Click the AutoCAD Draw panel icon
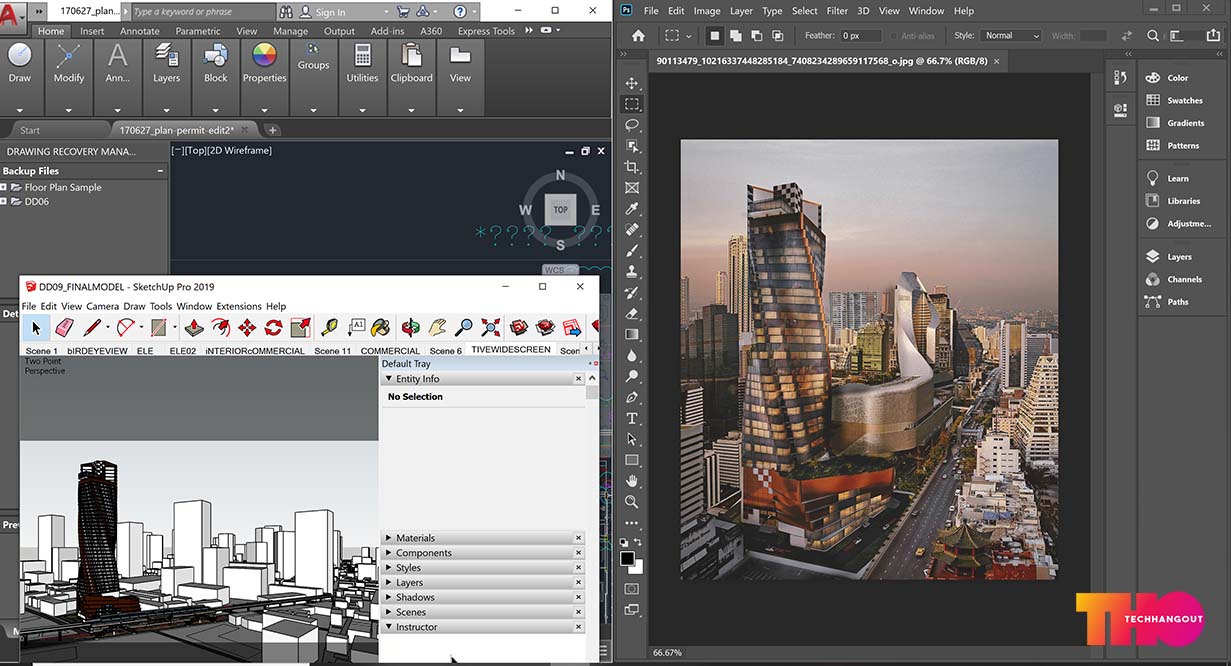Image resolution: width=1231 pixels, height=666 pixels. point(20,56)
